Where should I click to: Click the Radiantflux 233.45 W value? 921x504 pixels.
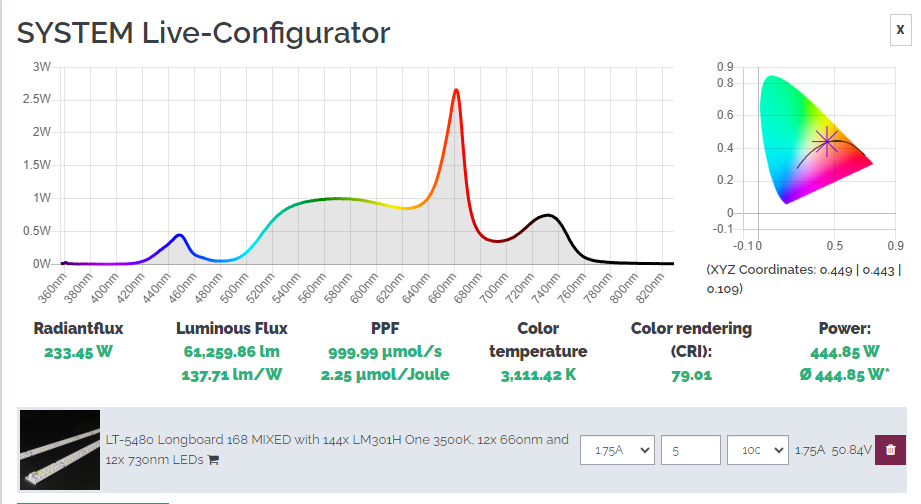pos(78,352)
